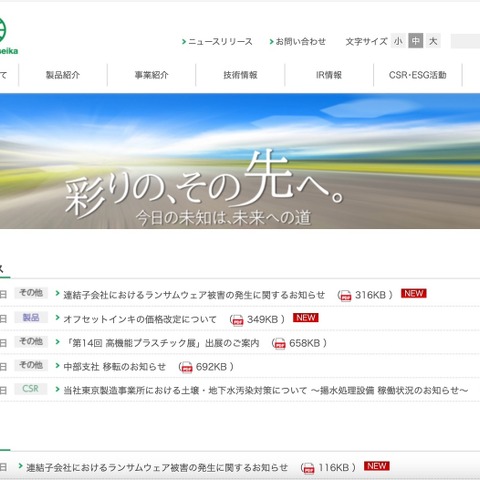480x480 pixels.
Task: Click 658KB file size text
Action: point(304,343)
